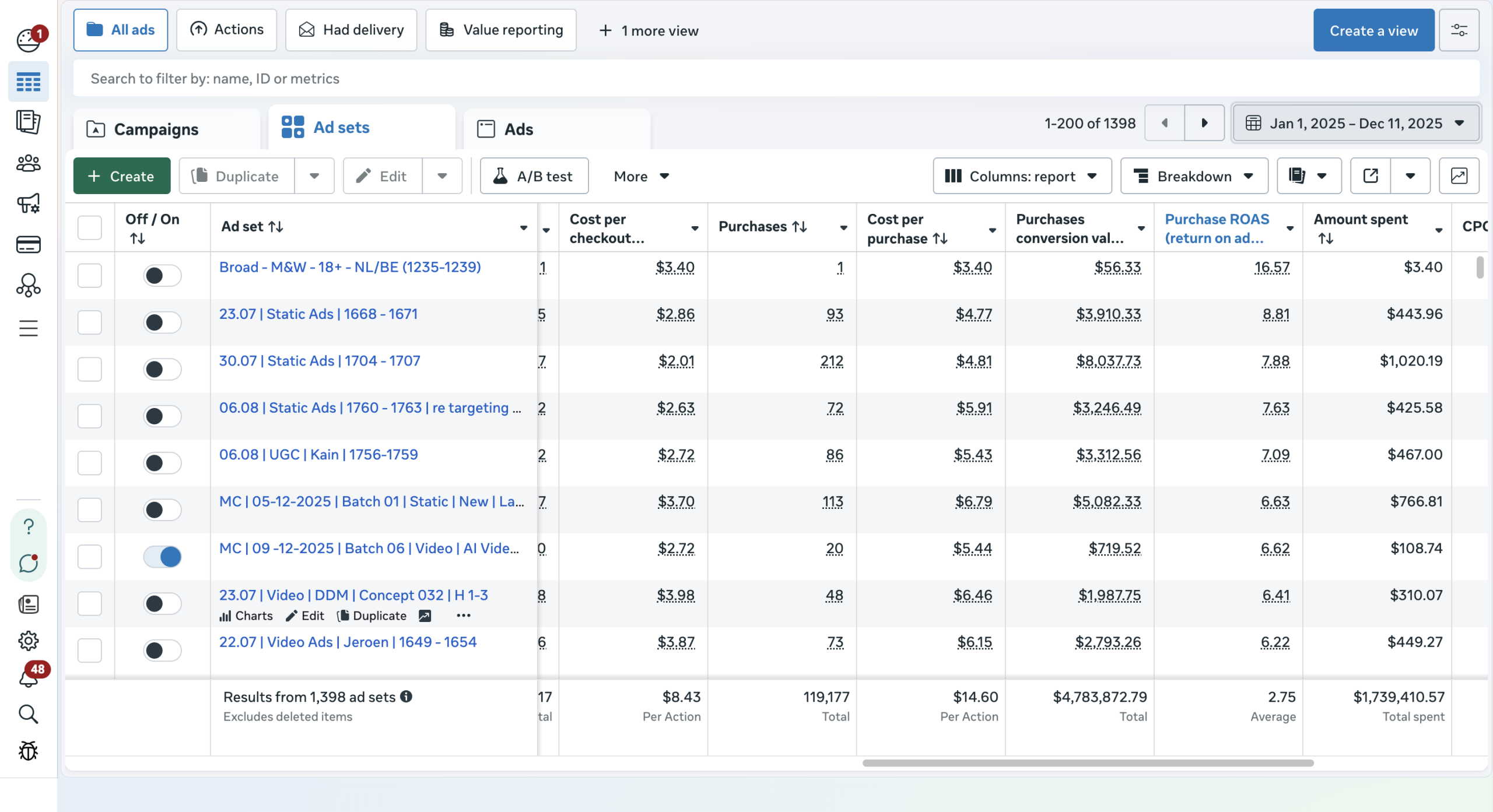Open the date range picker dropdown
Screen dimensions: 1493x812
click(x=1355, y=124)
